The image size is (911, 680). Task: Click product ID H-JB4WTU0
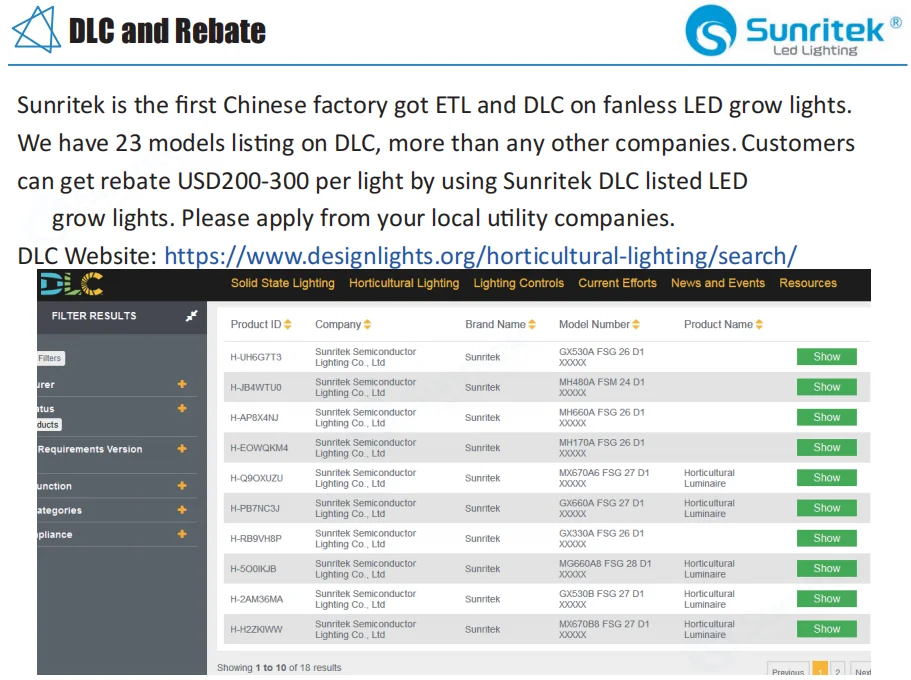tap(256, 387)
